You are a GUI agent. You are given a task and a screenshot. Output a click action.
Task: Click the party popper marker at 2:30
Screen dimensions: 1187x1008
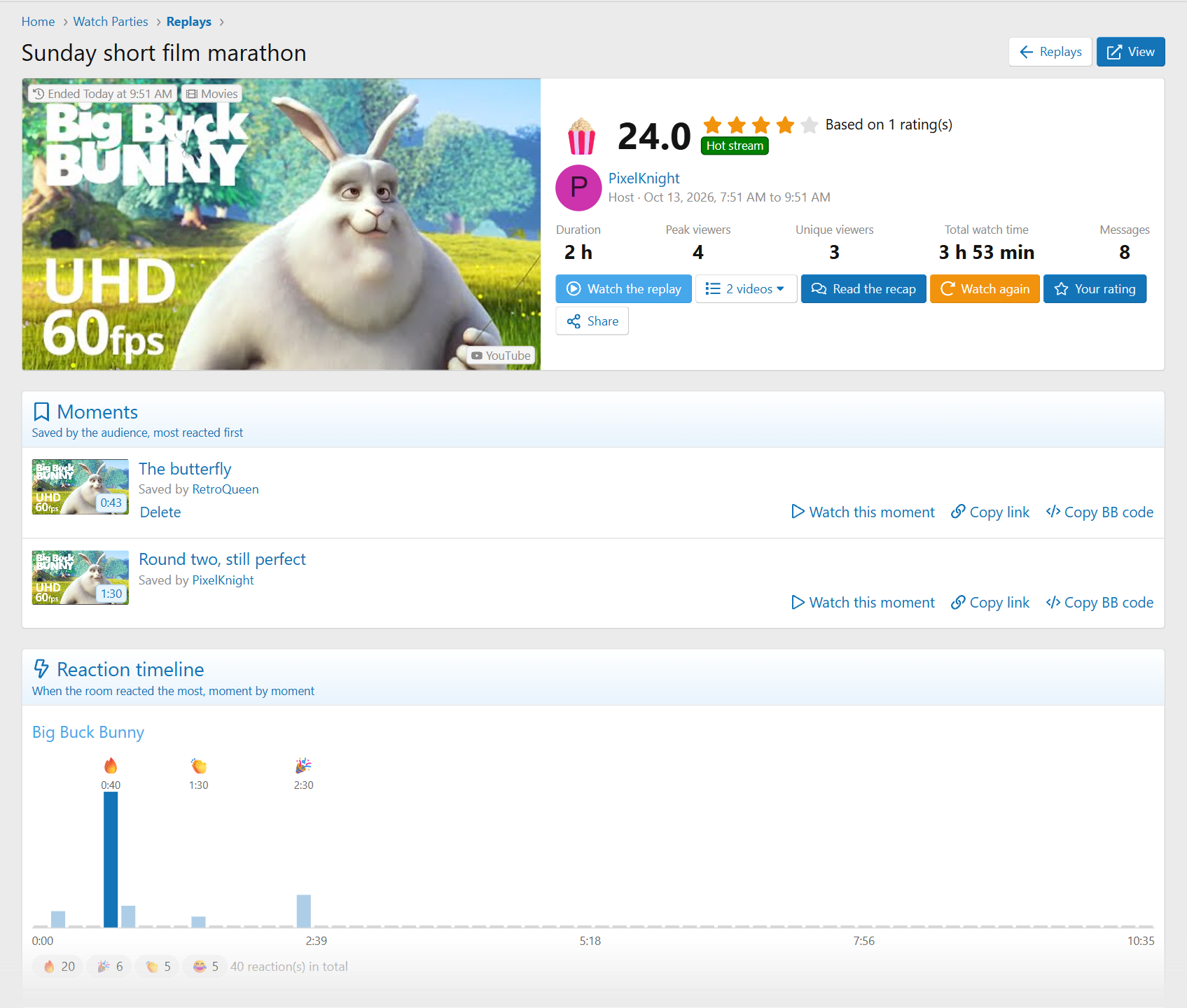(303, 766)
